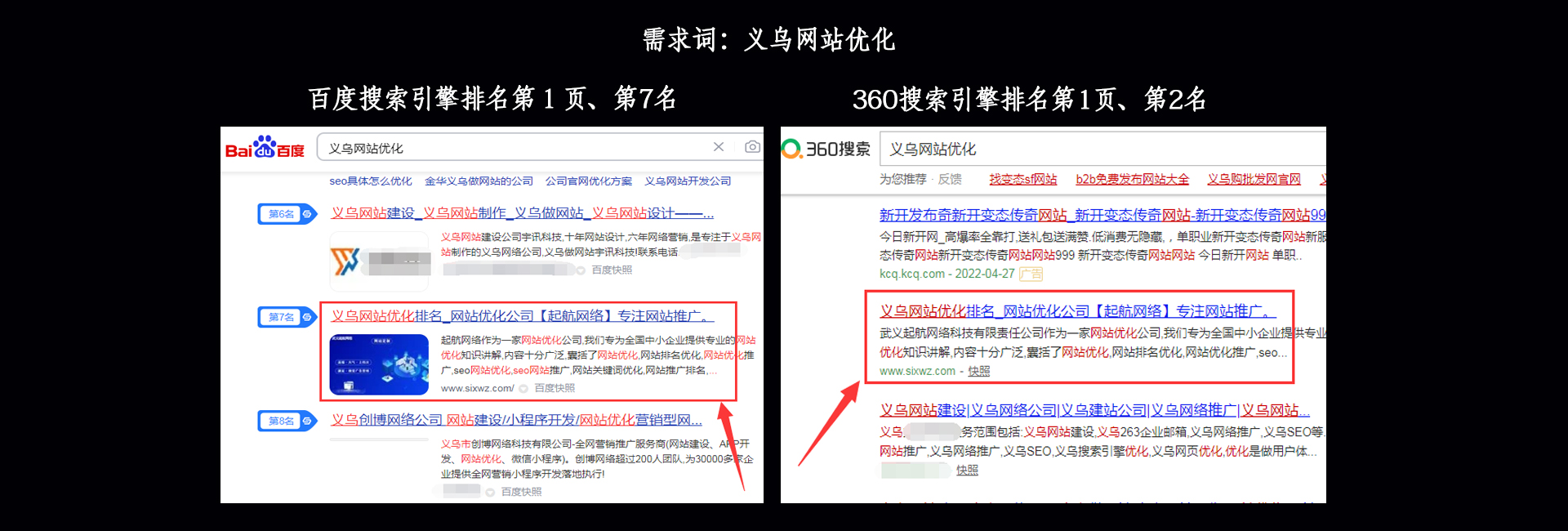1568x531 pixels.
Task: Open Baidu result 义乌网站优化排名_网站优化公司【起航网络】
Action: pyautogui.click(x=523, y=316)
